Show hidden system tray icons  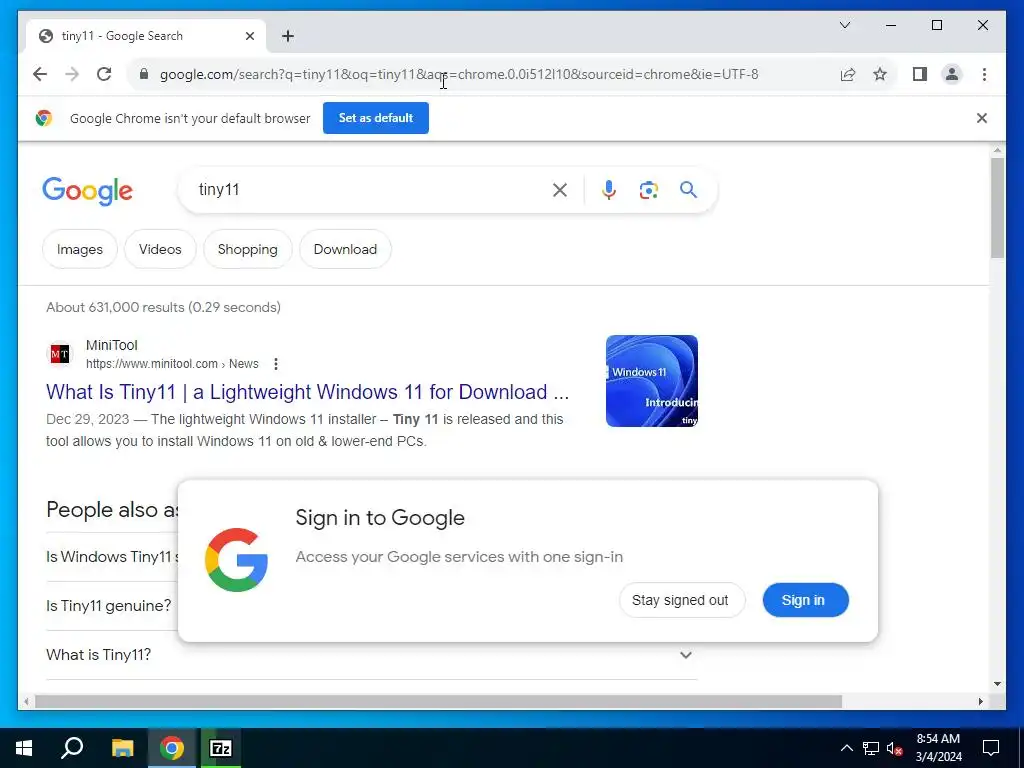click(846, 748)
